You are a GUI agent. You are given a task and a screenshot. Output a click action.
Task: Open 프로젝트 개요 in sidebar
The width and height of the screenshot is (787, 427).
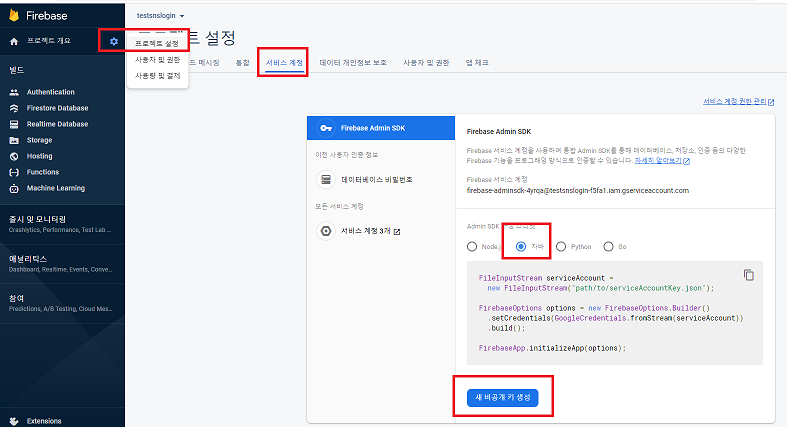click(x=49, y=41)
